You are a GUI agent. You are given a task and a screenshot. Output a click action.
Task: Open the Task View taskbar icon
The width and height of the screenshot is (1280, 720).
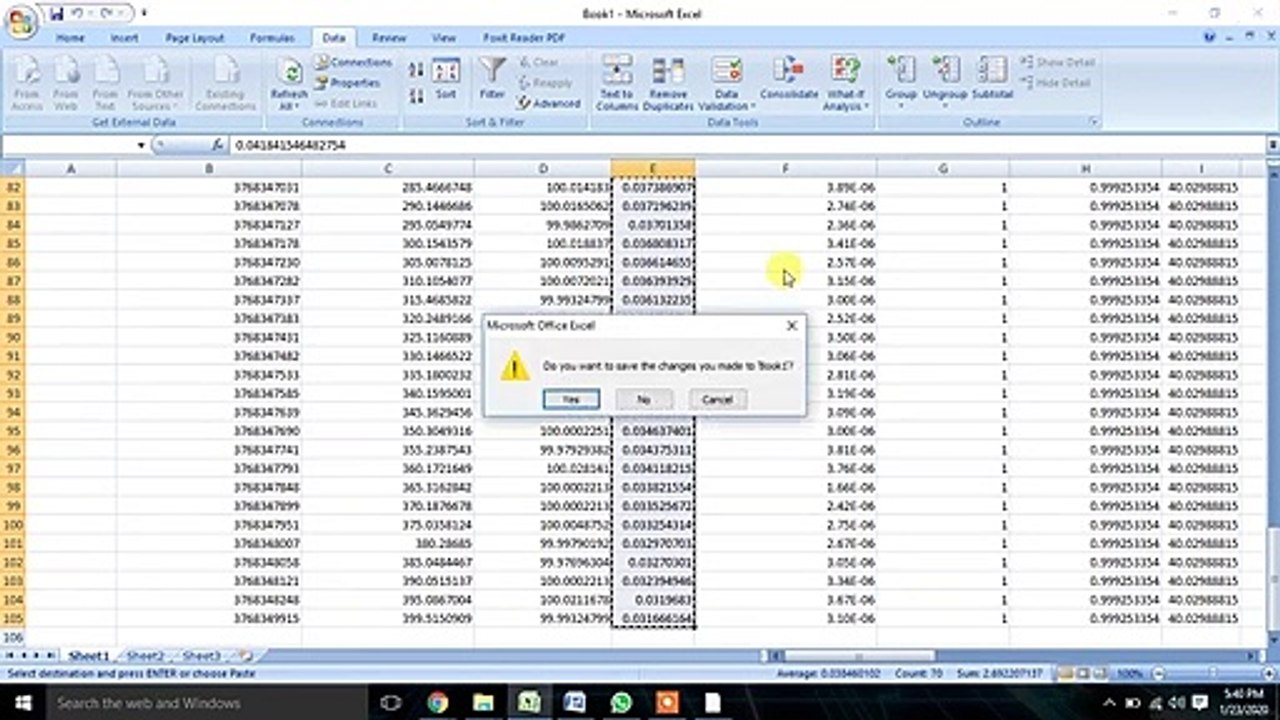click(x=391, y=702)
